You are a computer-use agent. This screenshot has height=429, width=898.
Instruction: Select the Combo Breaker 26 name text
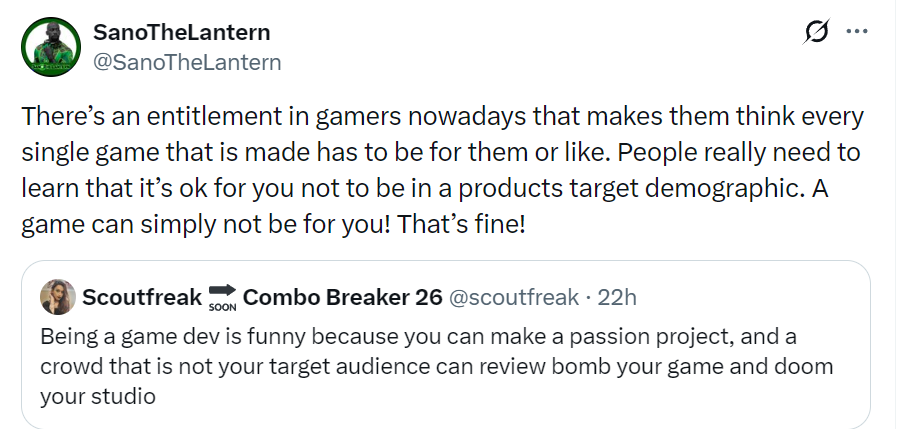point(342,297)
